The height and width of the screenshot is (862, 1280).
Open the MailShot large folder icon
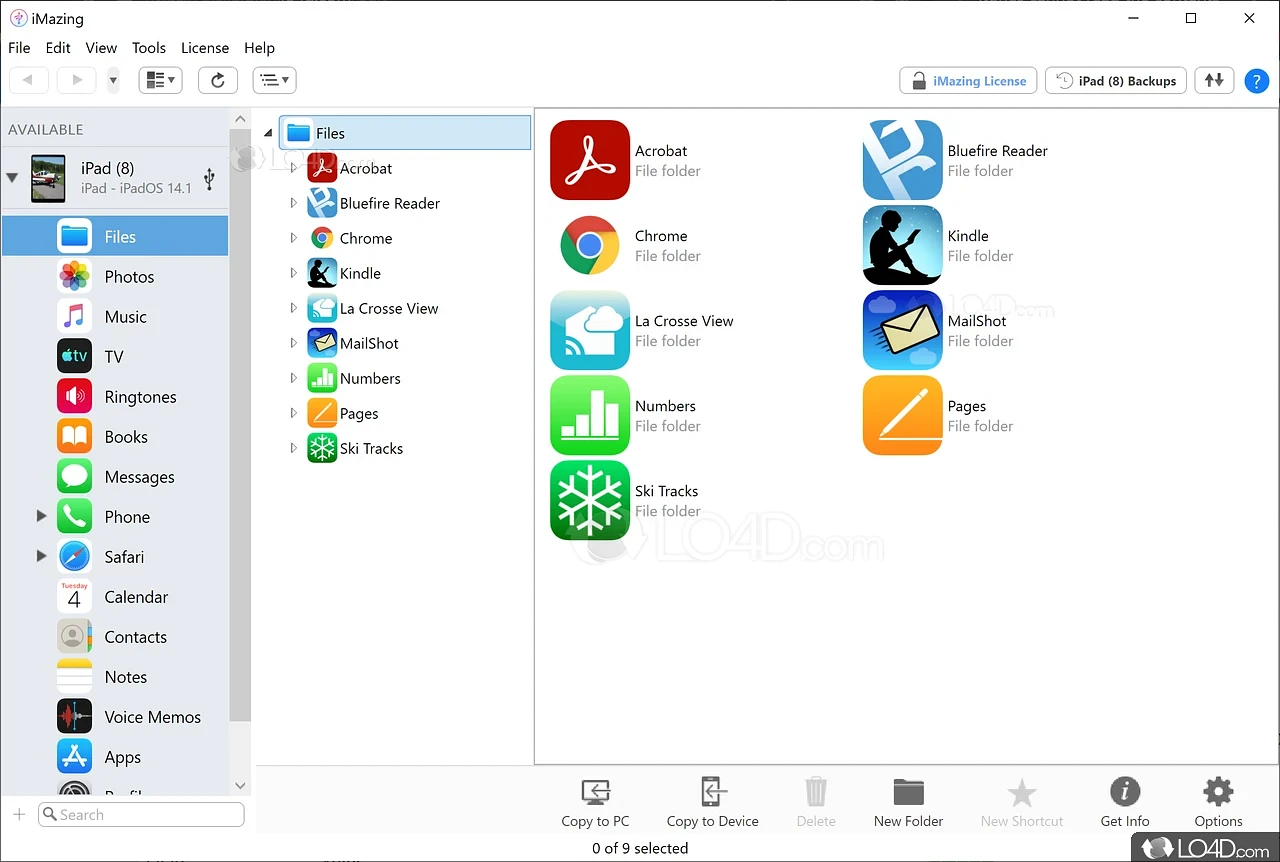pyautogui.click(x=903, y=330)
